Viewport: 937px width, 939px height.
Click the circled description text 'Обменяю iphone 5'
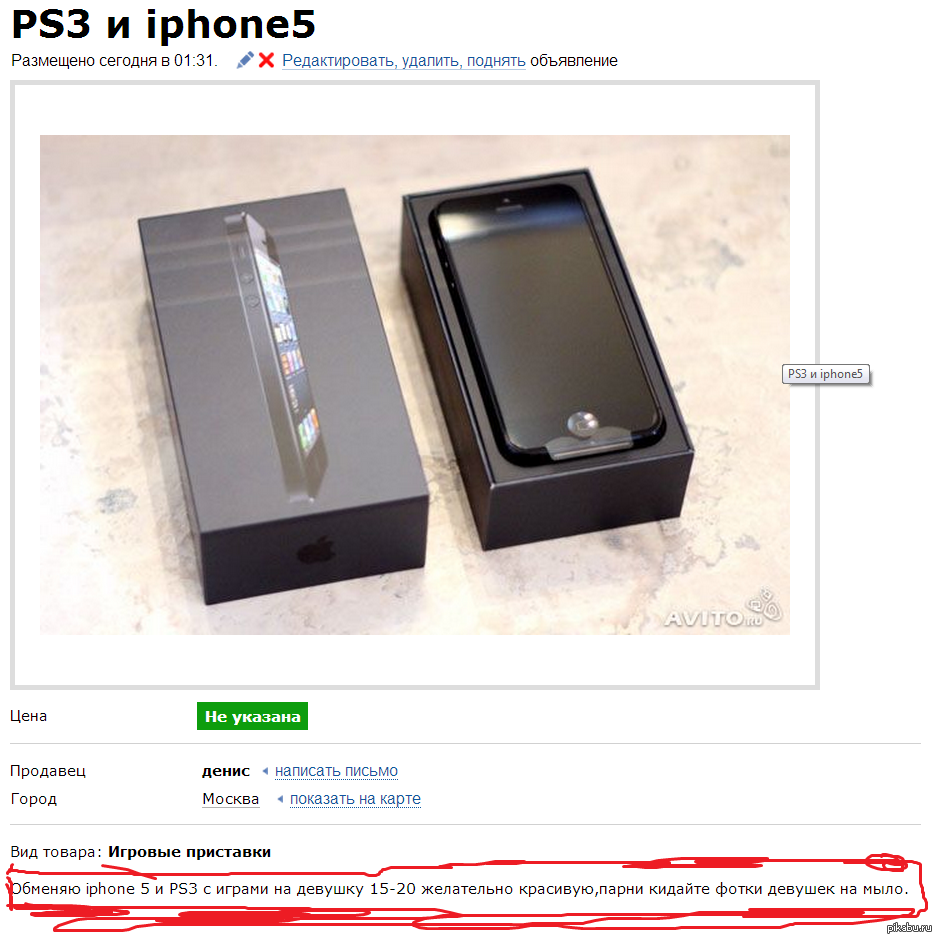pyautogui.click(x=80, y=889)
